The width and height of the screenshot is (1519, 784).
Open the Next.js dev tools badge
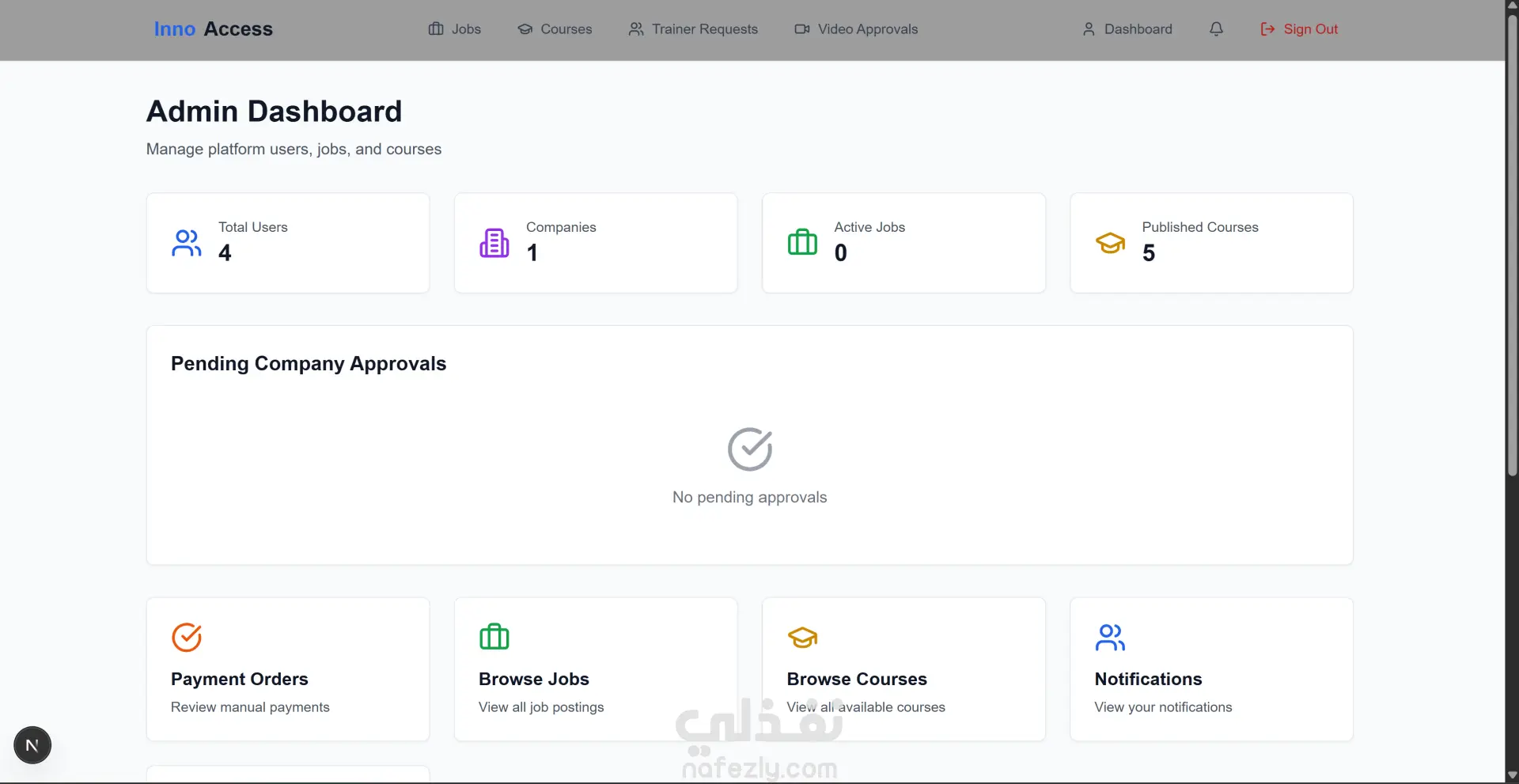[x=32, y=745]
